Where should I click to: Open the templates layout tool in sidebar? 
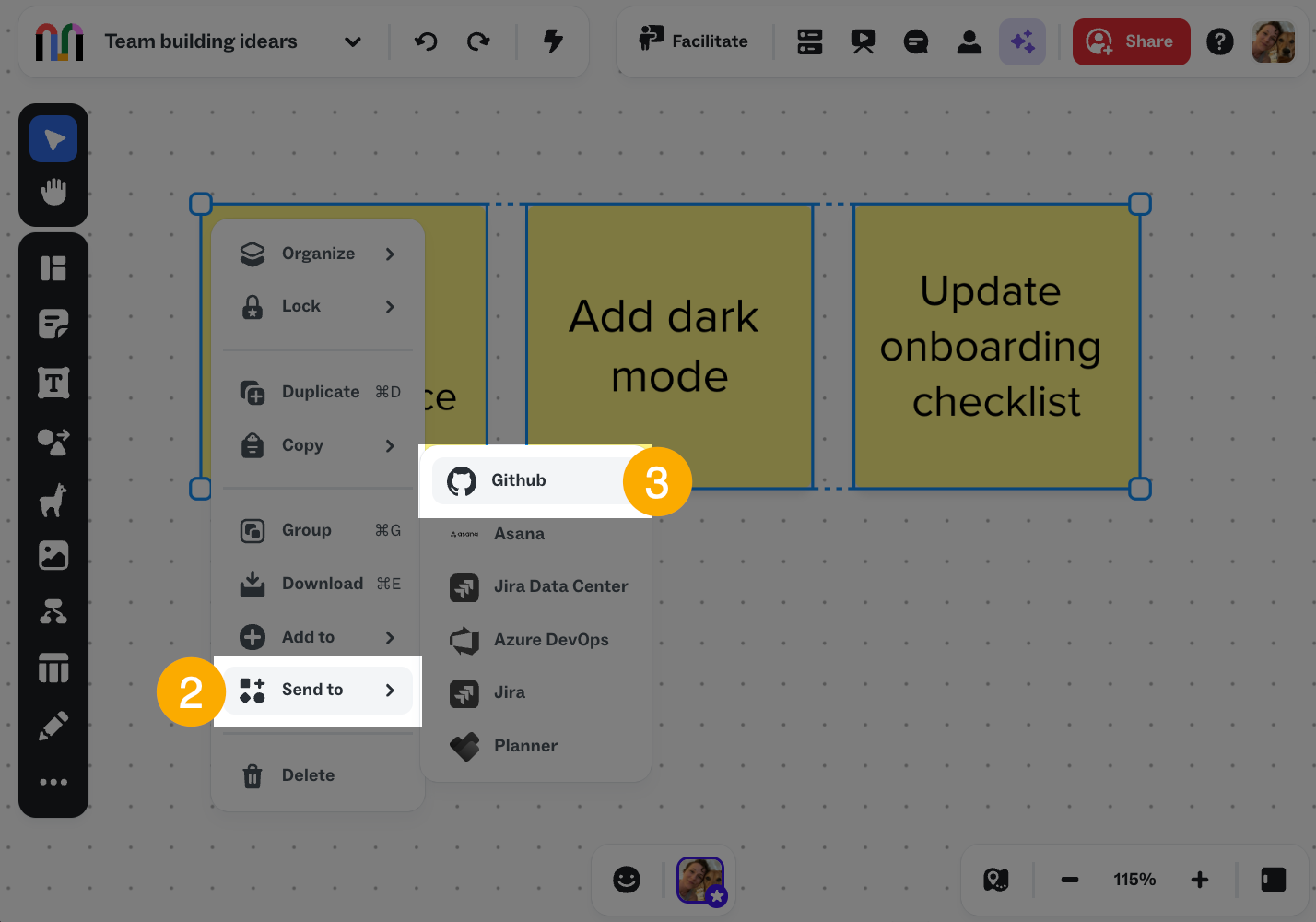[53, 268]
